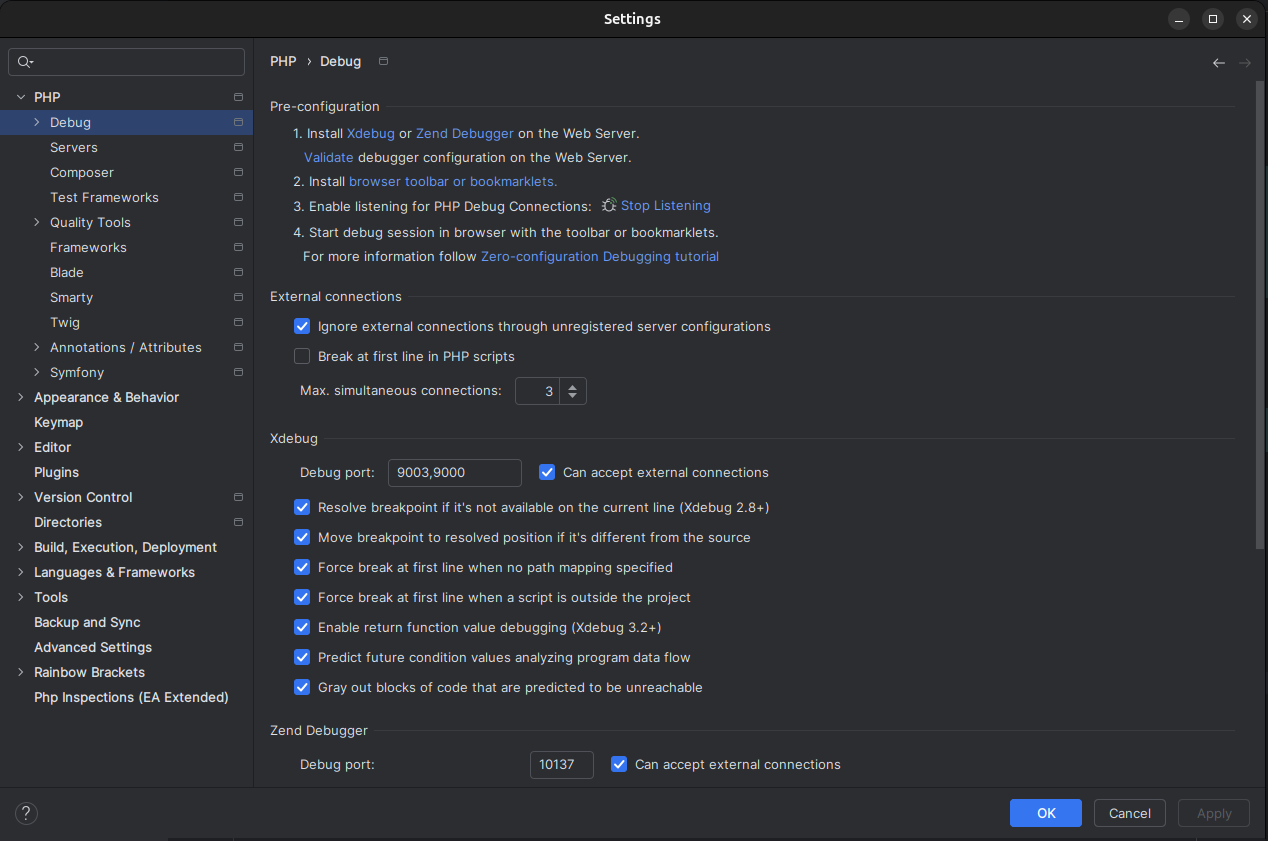Expand the Appearance & Behavior section
Image resolution: width=1268 pixels, height=841 pixels.
point(21,397)
